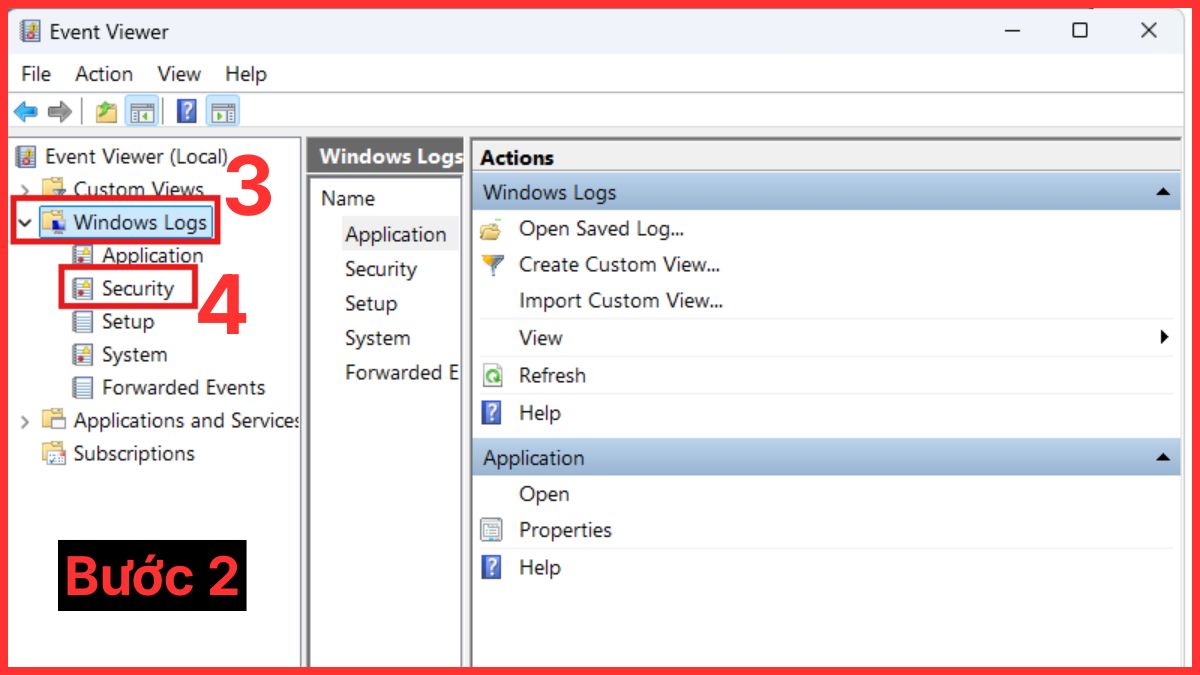
Task: Toggle the Show/Hide Console Tree icon
Action: coord(142,111)
